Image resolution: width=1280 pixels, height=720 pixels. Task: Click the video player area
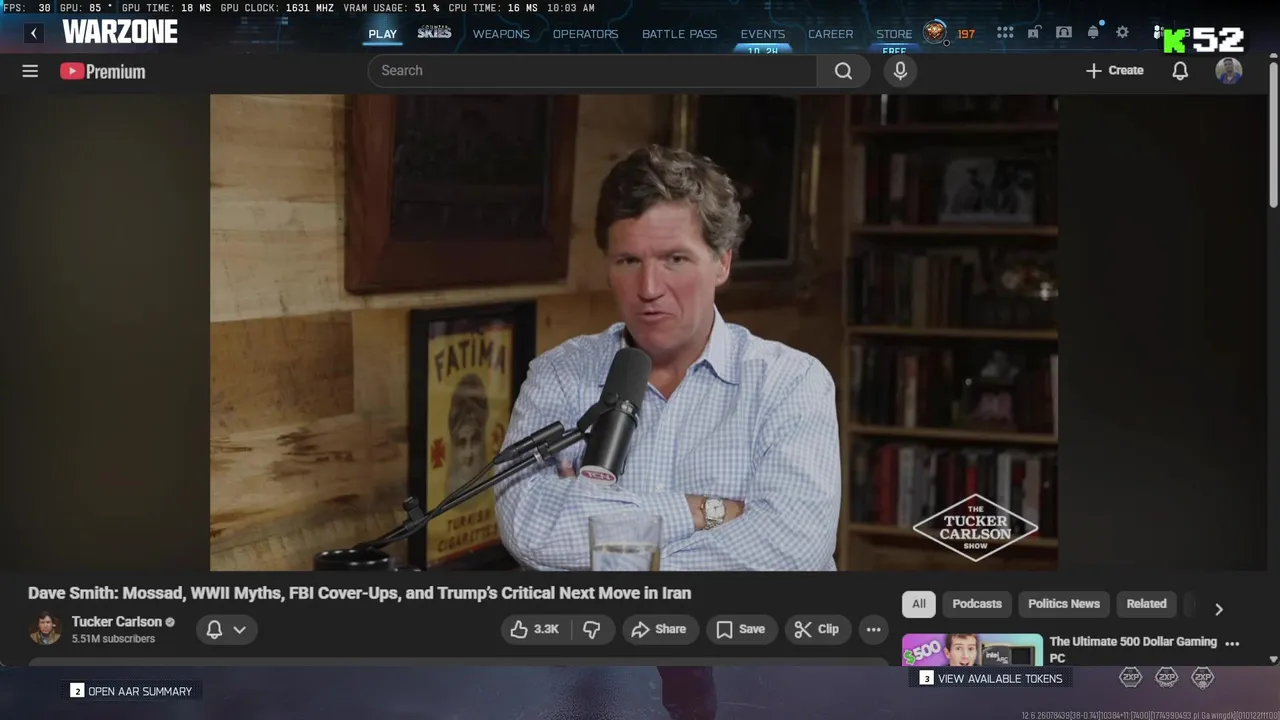tap(634, 333)
